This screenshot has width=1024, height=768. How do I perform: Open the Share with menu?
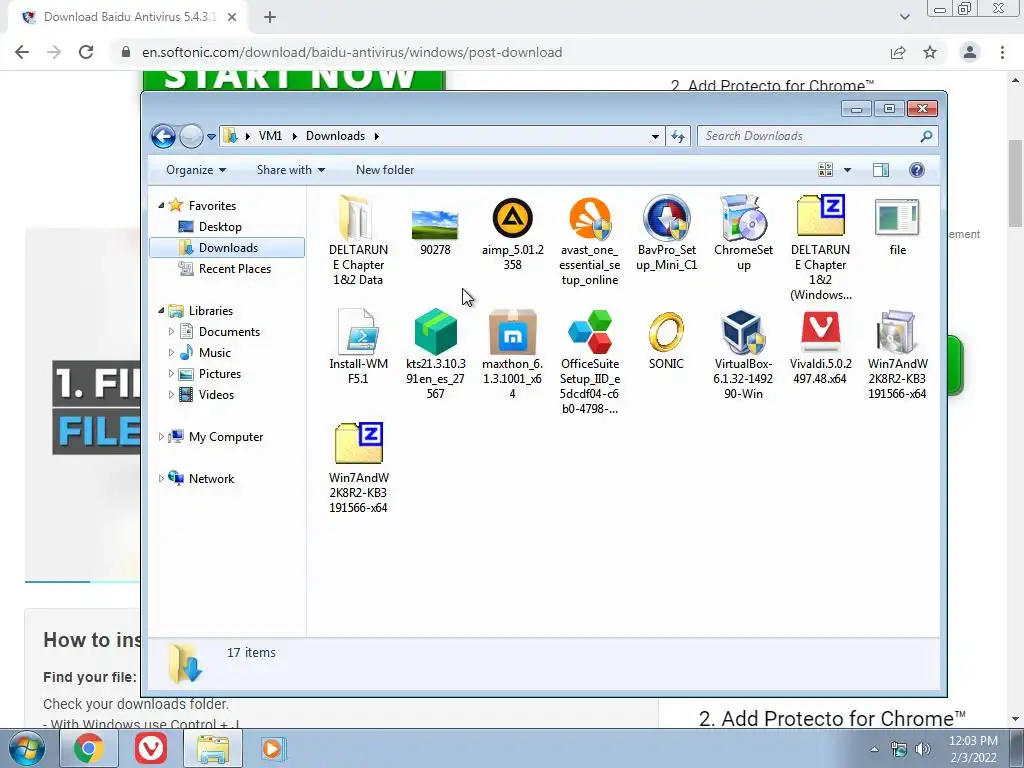point(291,170)
